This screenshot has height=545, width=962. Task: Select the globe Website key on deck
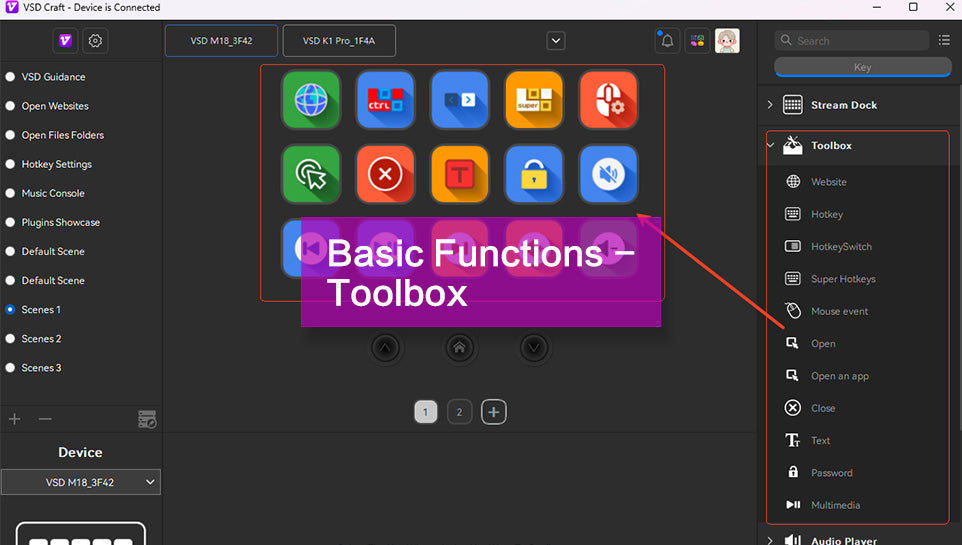311,100
